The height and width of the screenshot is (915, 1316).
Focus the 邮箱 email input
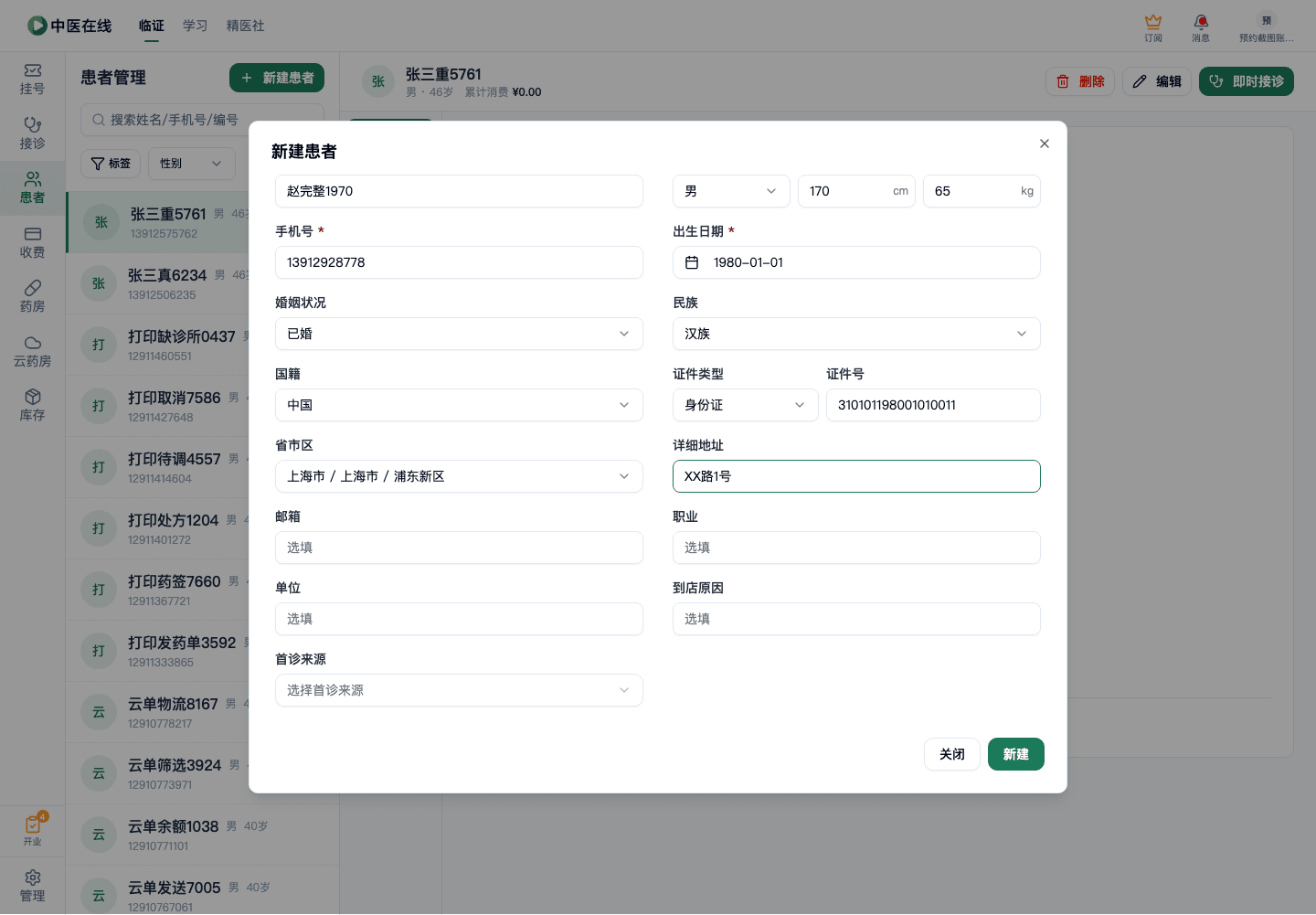point(459,548)
